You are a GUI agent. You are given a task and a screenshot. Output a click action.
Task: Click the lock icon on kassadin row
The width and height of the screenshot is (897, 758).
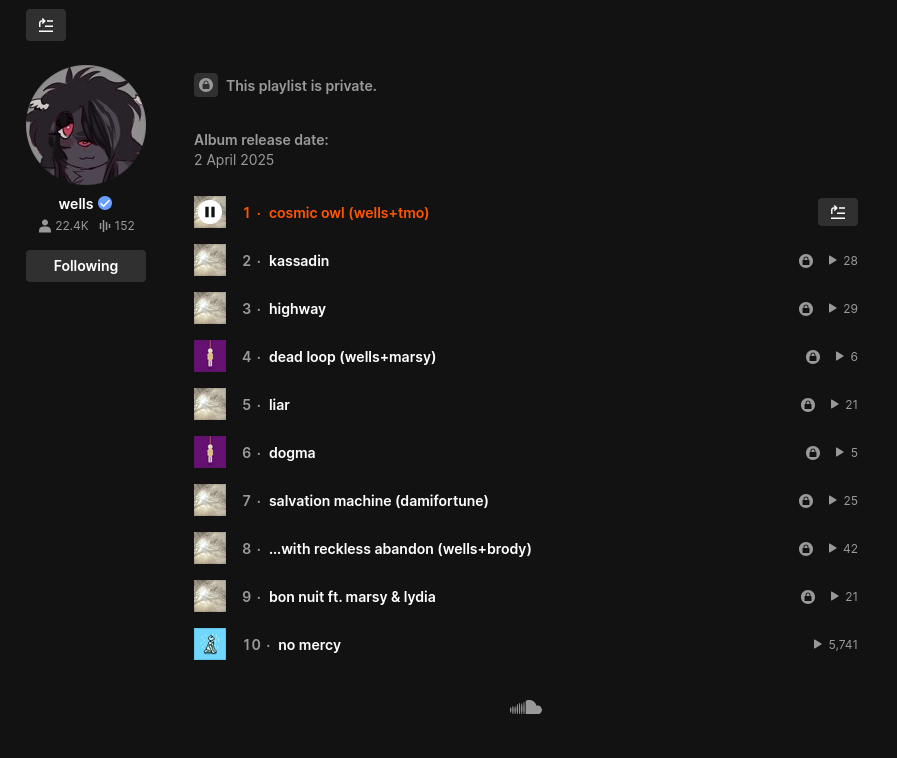point(805,261)
